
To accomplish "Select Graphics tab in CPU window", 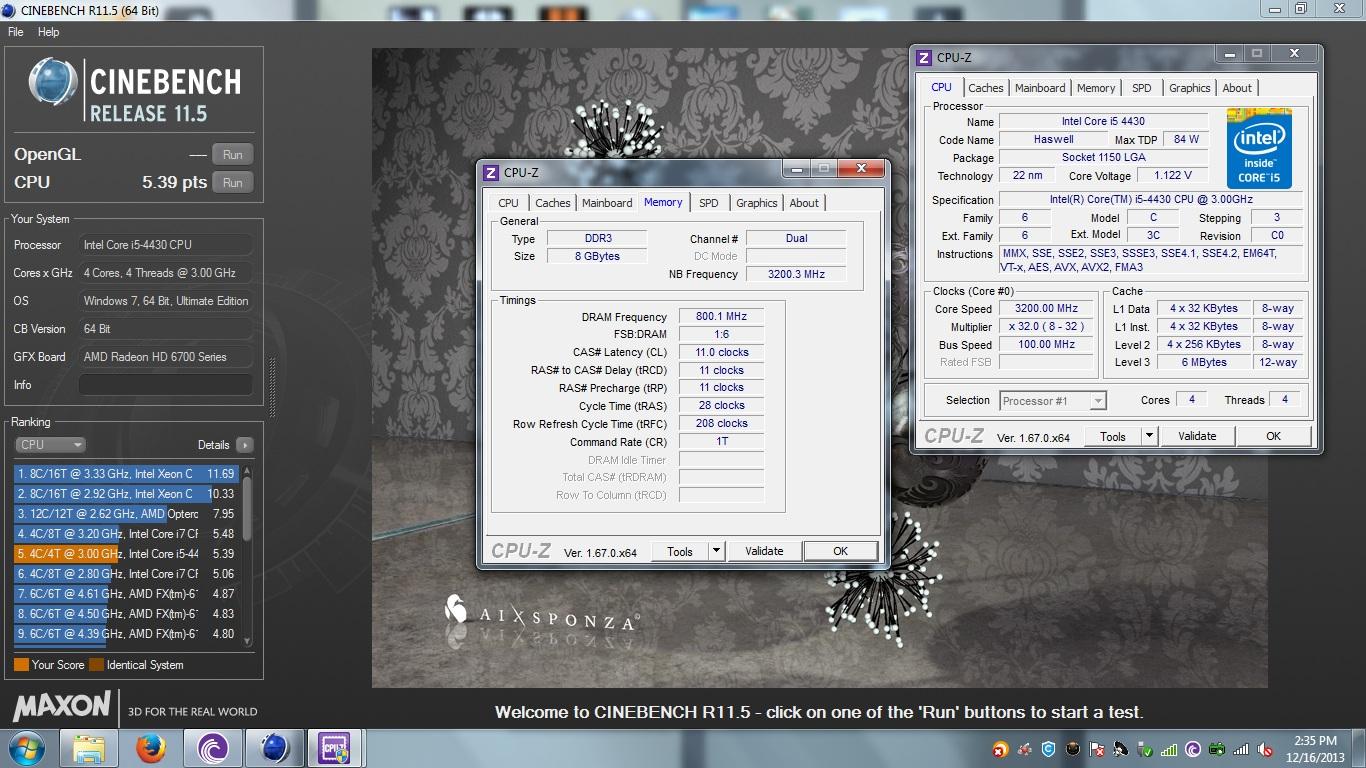I will (x=1190, y=88).
